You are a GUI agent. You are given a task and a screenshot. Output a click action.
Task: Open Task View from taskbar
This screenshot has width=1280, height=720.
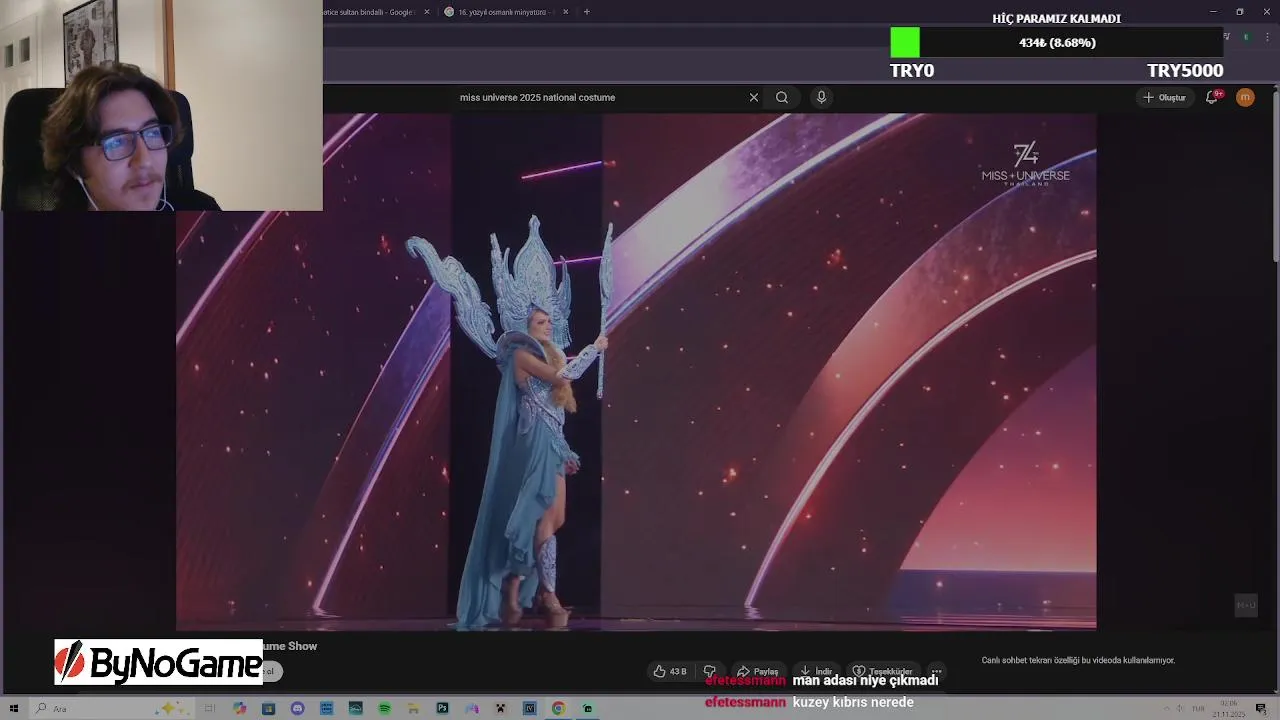[x=210, y=708]
